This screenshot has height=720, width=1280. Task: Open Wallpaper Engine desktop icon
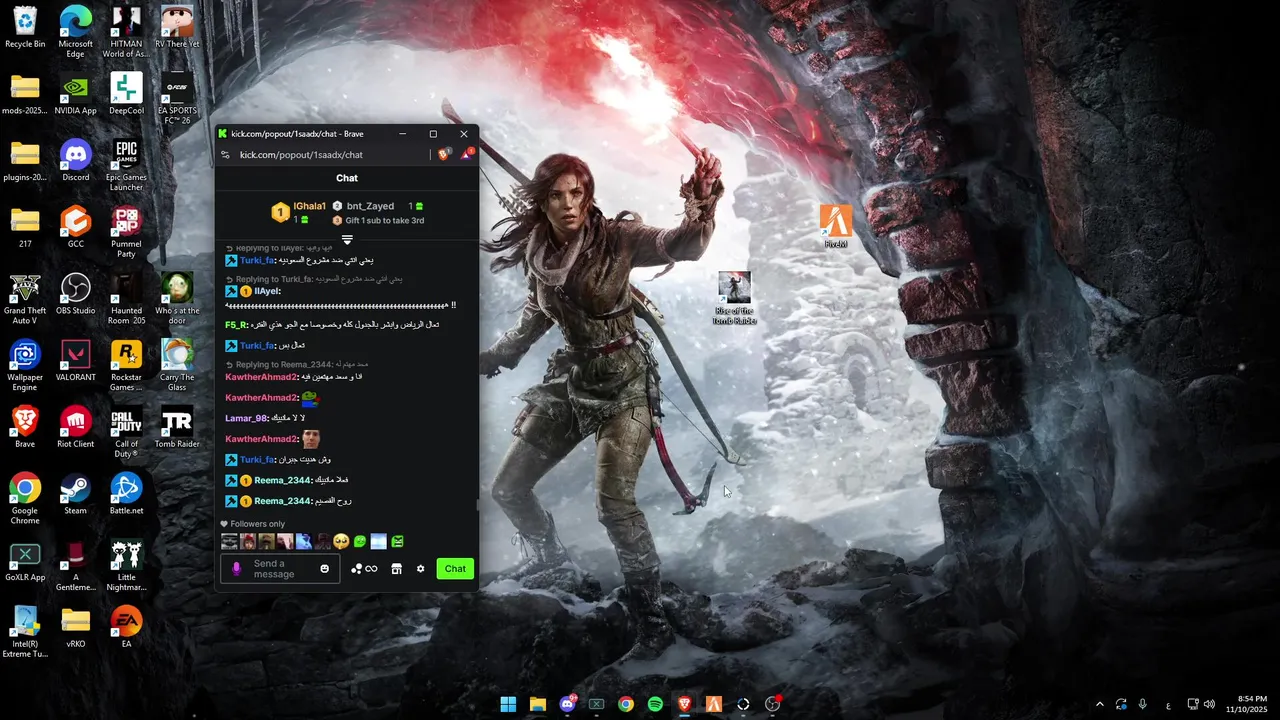25,365
